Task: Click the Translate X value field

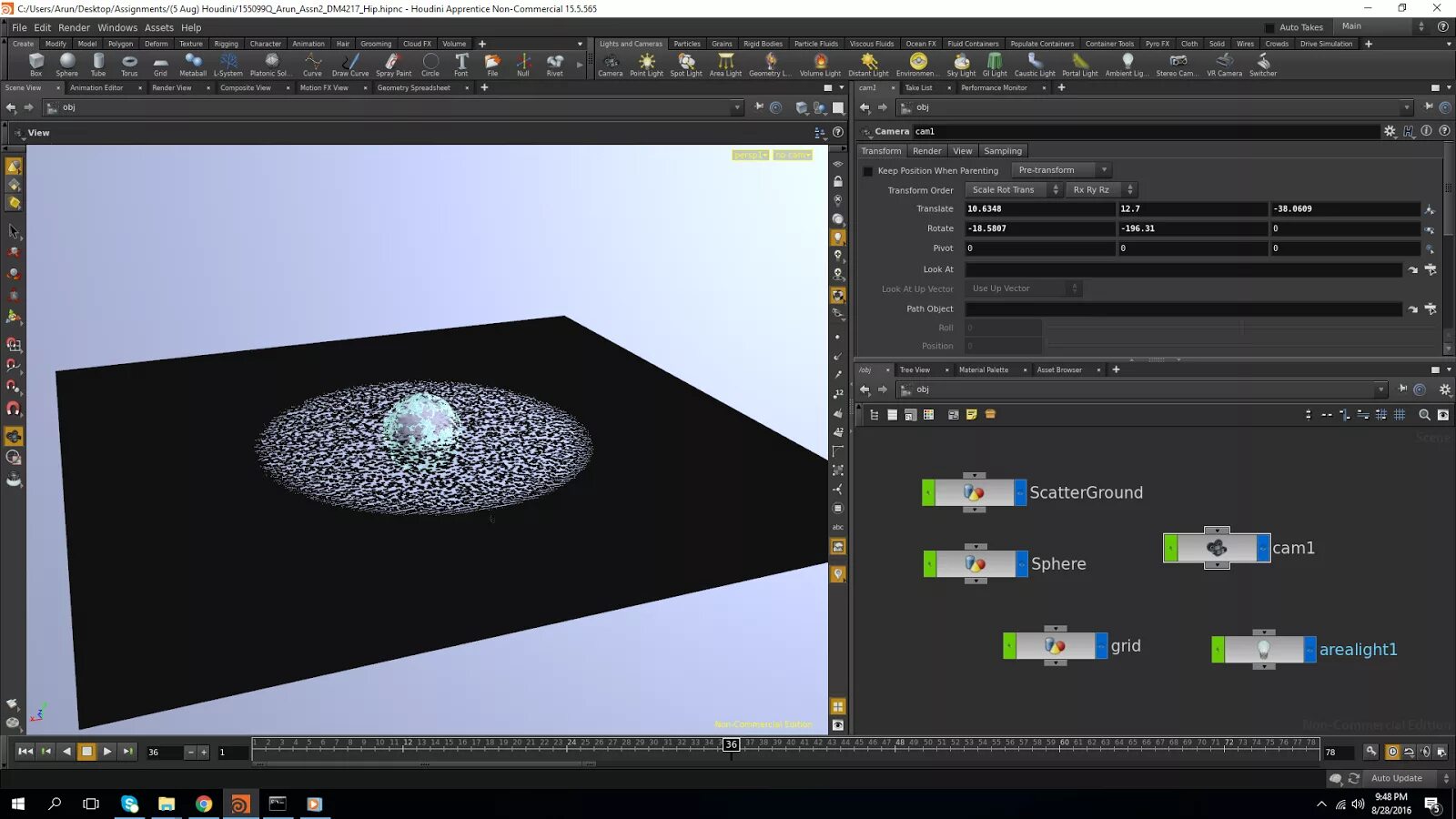Action: [x=1039, y=209]
